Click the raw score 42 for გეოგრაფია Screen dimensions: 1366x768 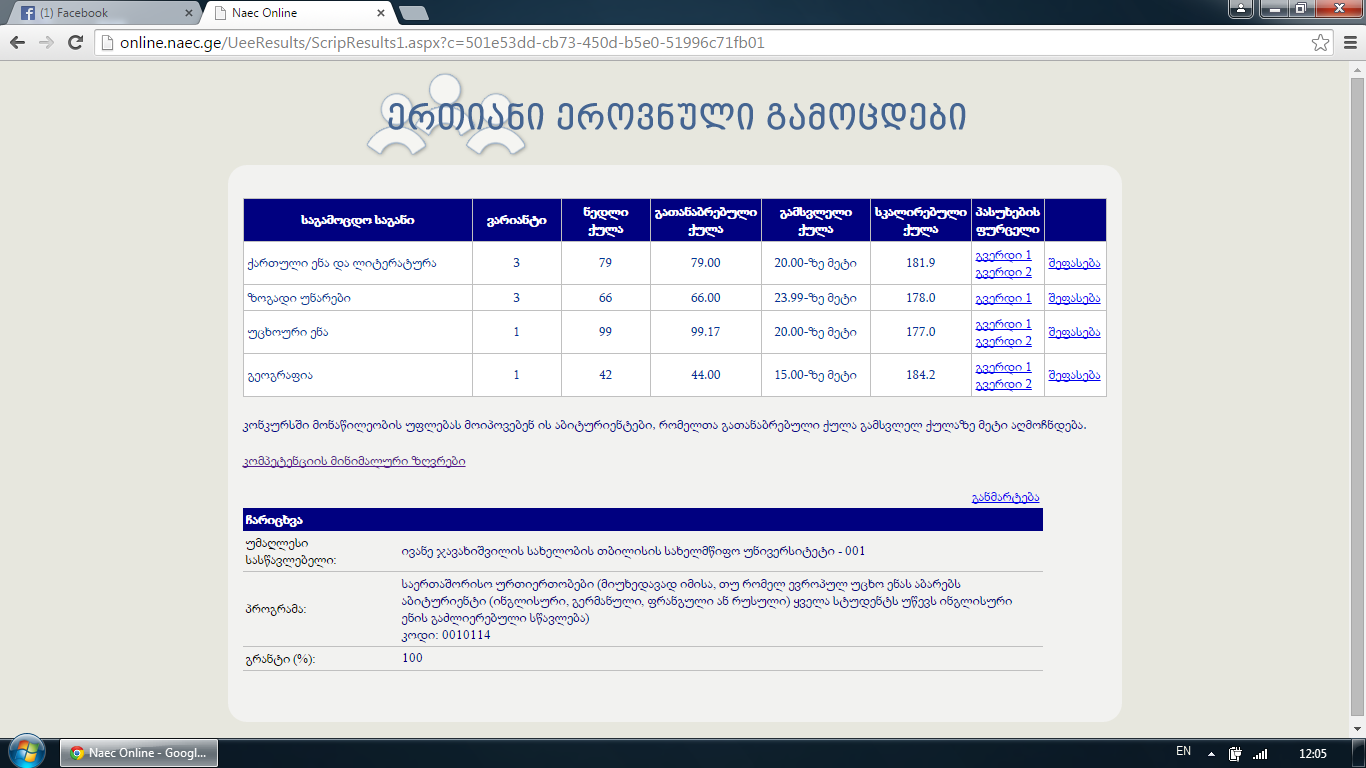(605, 375)
